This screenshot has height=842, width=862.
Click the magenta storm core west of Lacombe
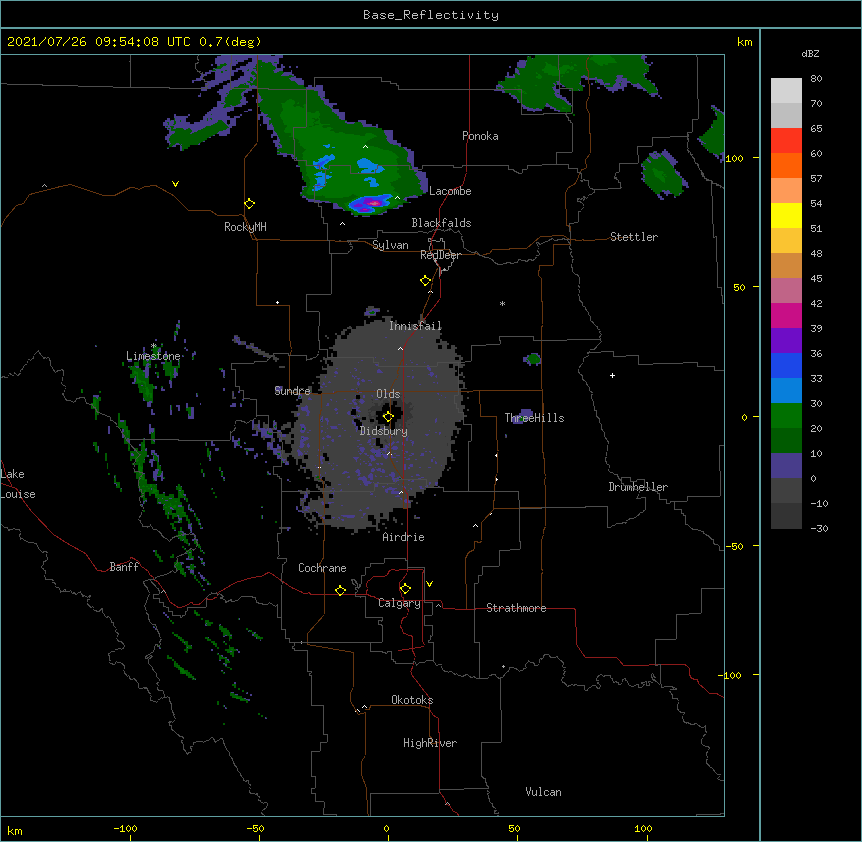pos(374,203)
